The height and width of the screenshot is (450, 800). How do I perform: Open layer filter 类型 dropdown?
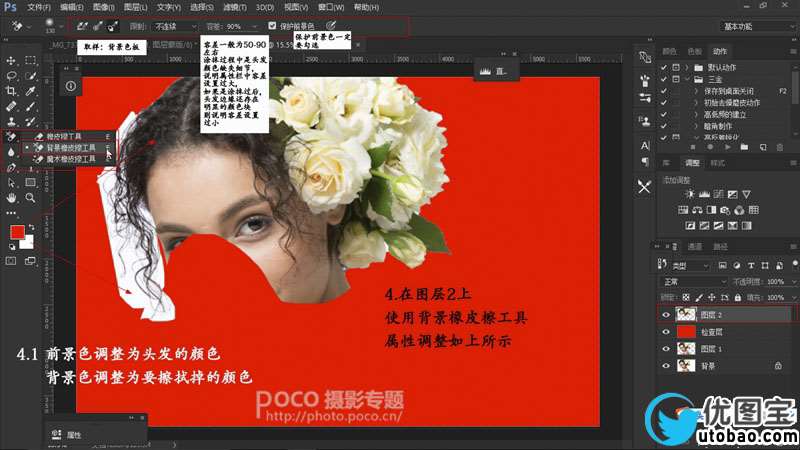coord(689,266)
